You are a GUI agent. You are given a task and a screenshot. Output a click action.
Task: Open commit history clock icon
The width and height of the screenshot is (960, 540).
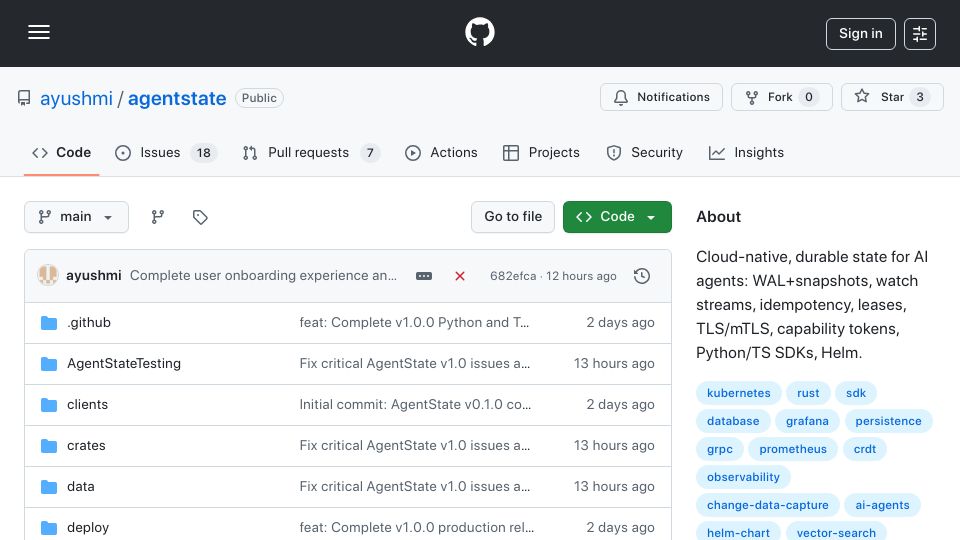point(642,276)
